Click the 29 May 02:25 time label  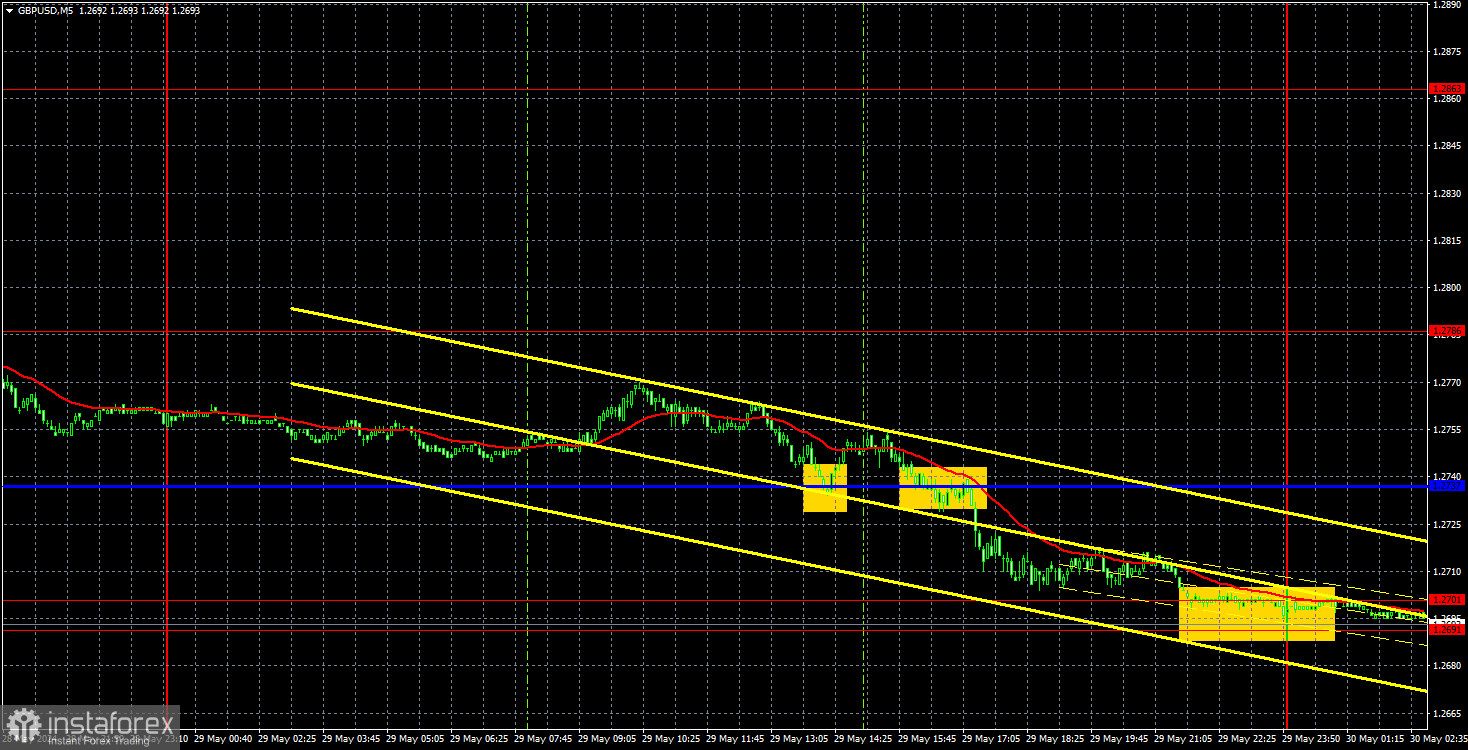(288, 740)
